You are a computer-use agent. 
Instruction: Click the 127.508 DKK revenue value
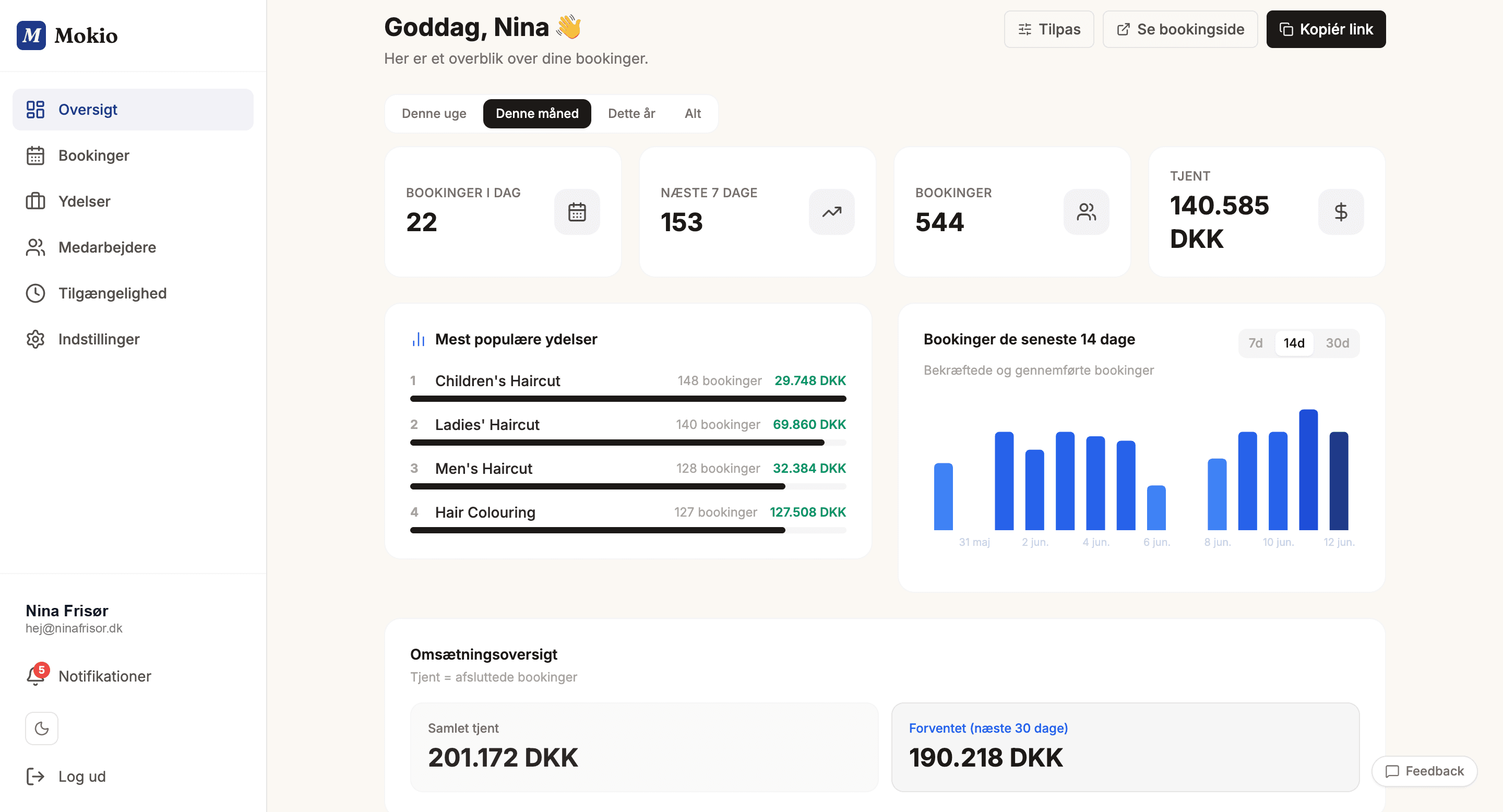(807, 512)
